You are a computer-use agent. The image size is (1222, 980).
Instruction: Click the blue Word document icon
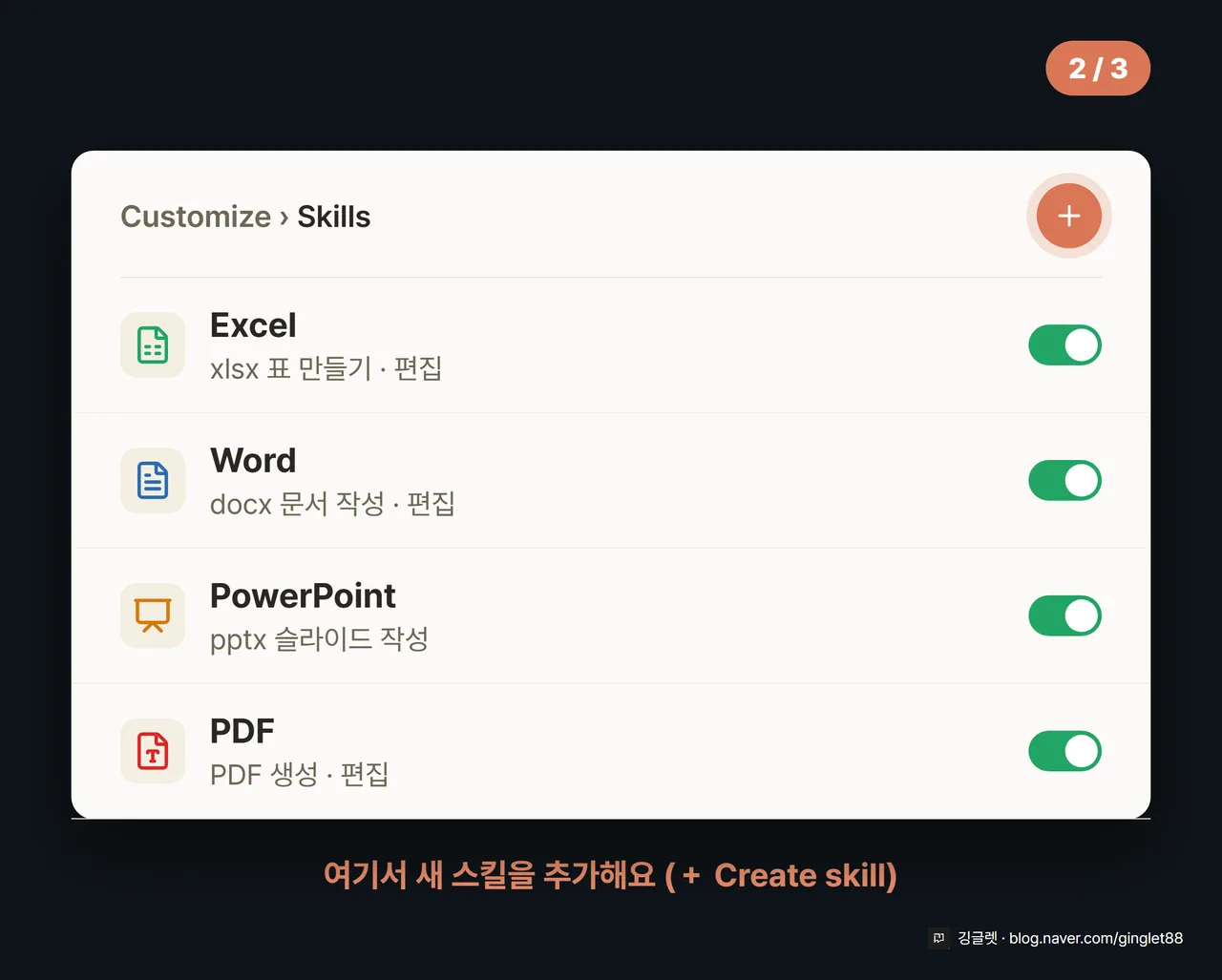tap(153, 480)
